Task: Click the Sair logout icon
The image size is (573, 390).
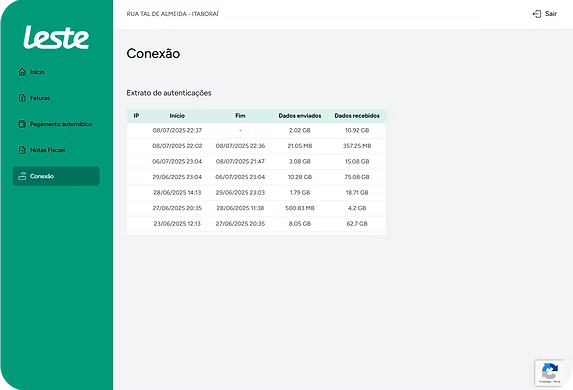Action: point(537,14)
